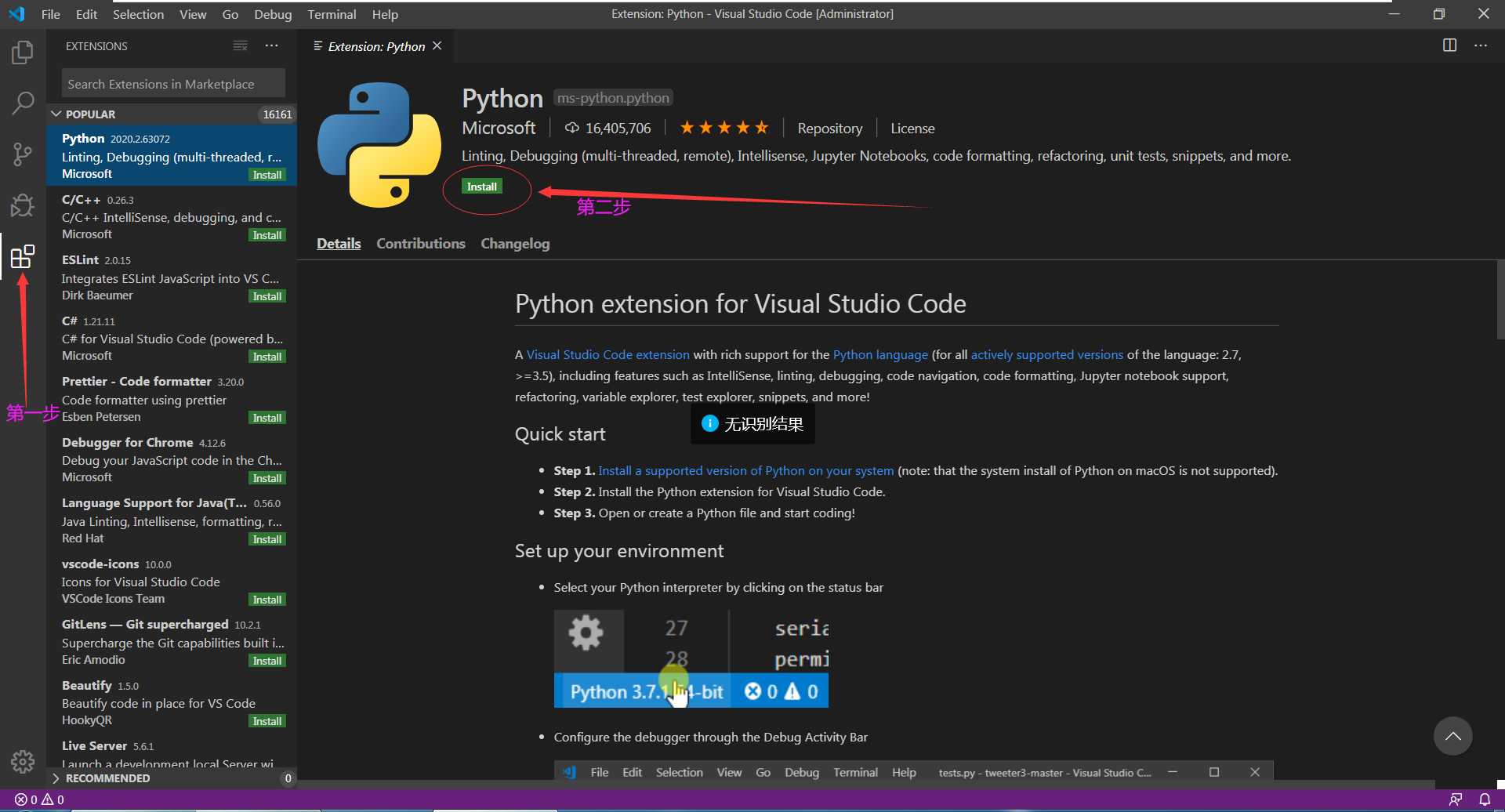Open the View menu
The image size is (1505, 812).
coord(193,14)
